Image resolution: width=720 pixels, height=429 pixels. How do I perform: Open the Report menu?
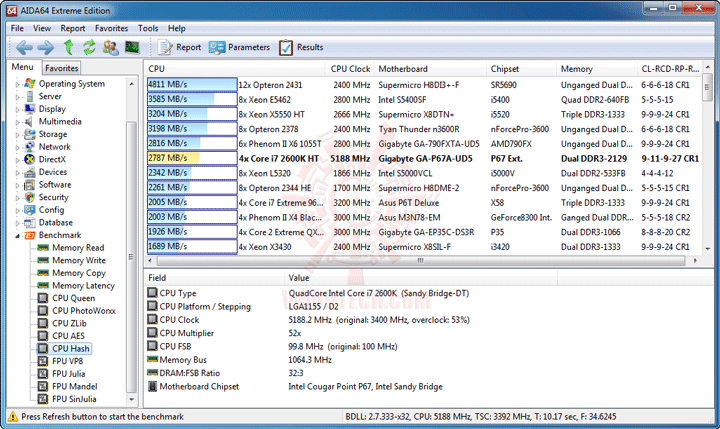[73, 28]
